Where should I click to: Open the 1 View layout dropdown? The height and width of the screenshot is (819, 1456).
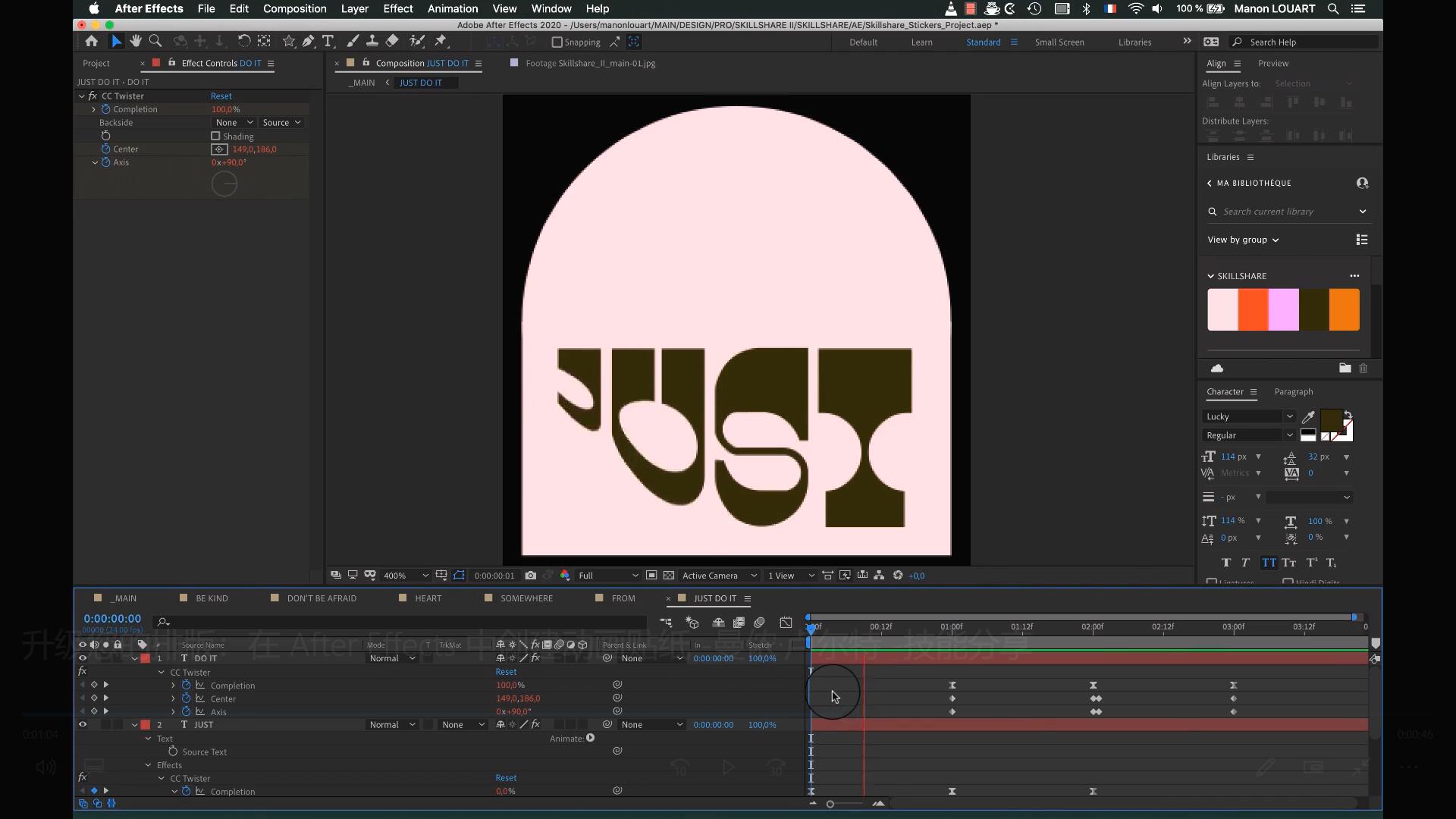(790, 576)
